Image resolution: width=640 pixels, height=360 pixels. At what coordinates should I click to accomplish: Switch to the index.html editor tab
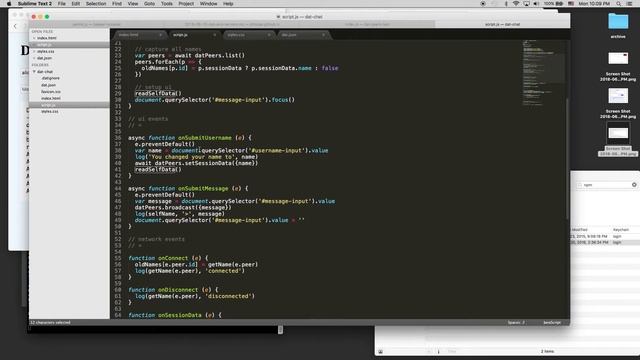(140, 35)
